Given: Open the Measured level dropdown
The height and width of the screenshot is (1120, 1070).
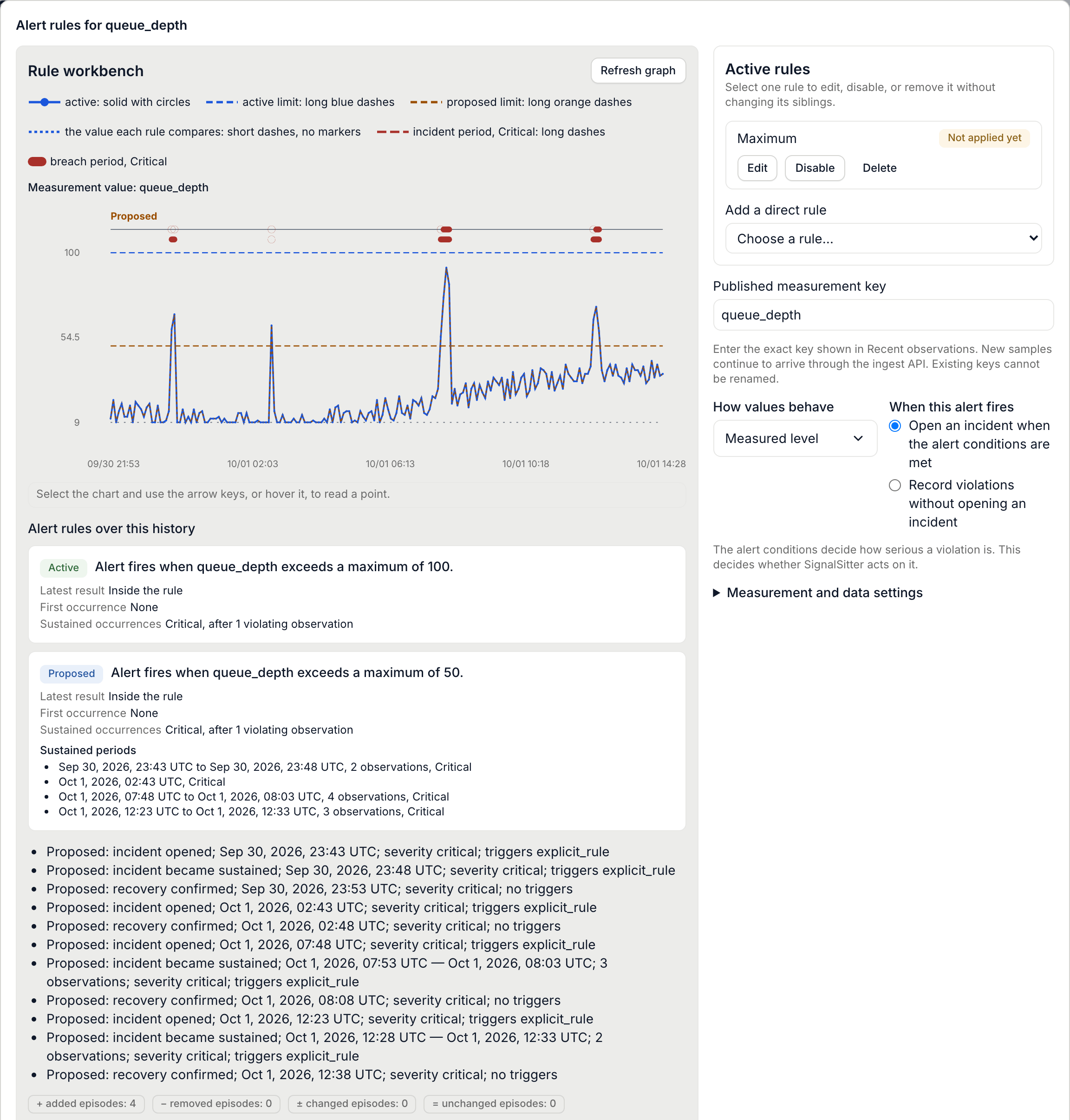Looking at the screenshot, I should click(795, 438).
